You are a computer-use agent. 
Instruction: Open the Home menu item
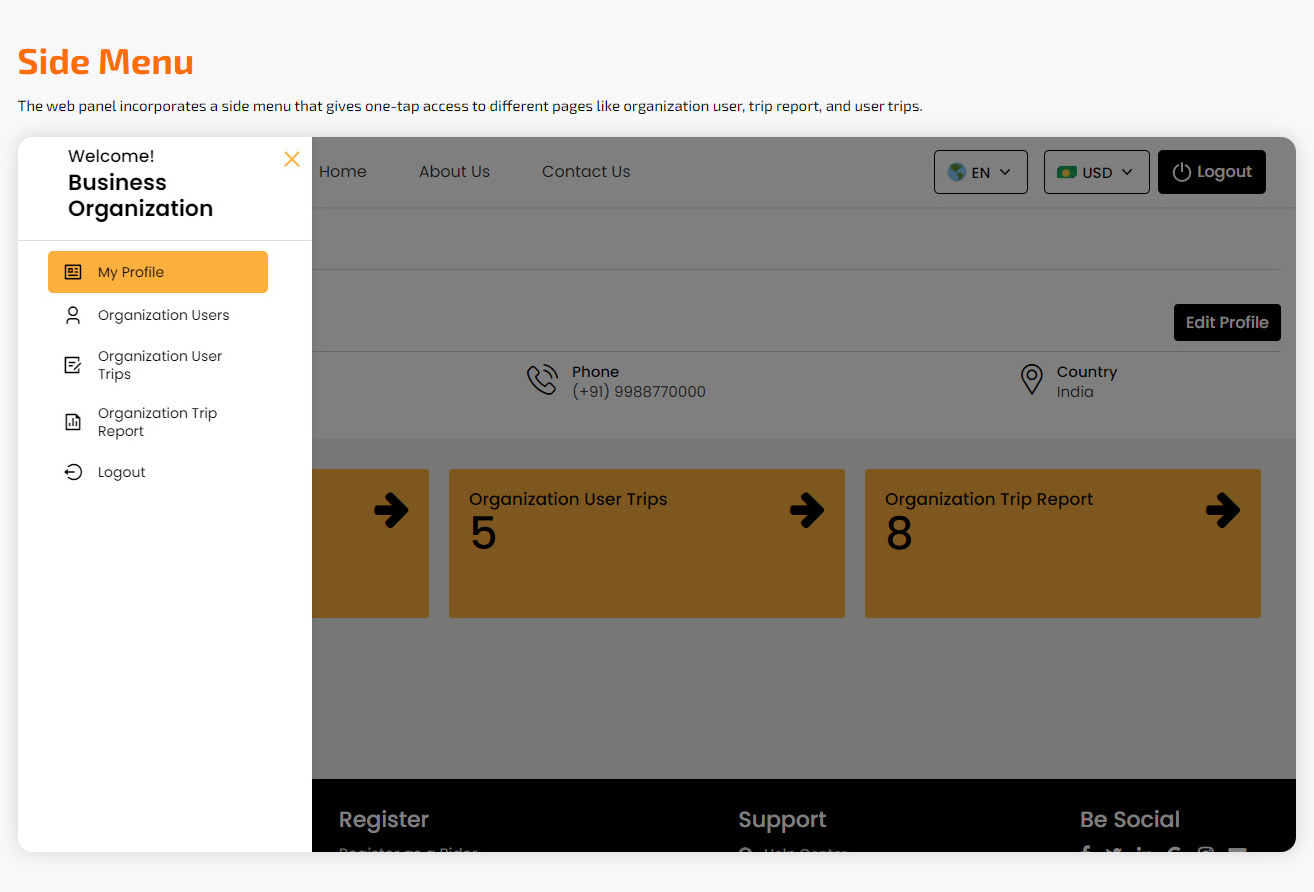click(x=342, y=171)
